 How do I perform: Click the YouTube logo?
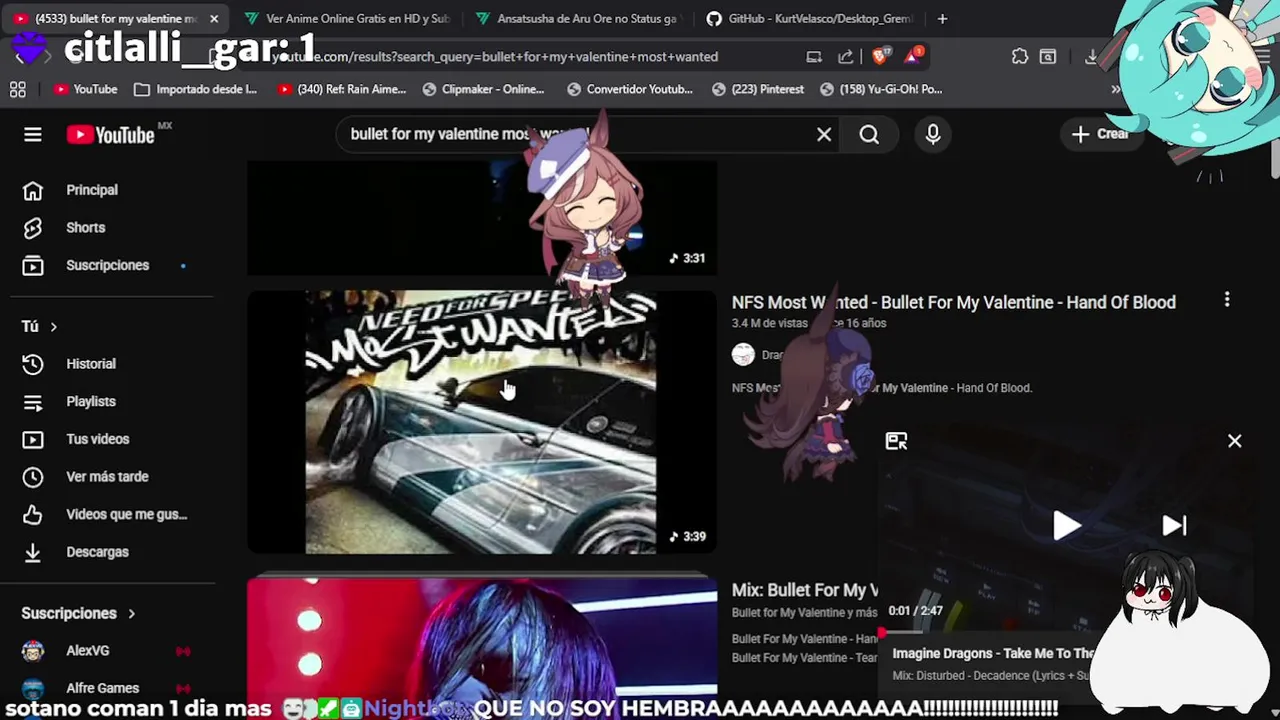110,135
